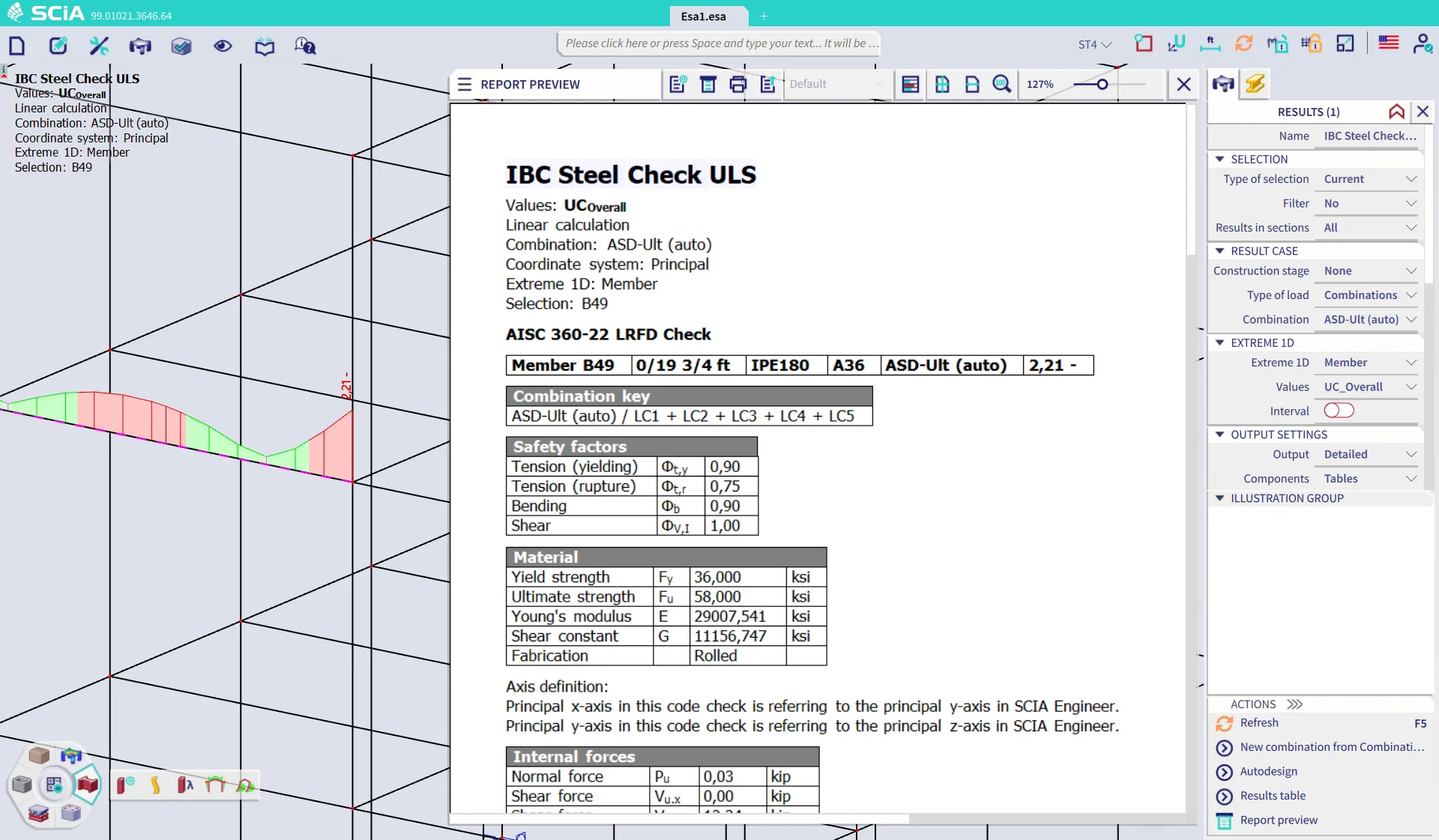Image resolution: width=1439 pixels, height=840 pixels.
Task: Click the report header/footer icon
Action: tap(708, 84)
